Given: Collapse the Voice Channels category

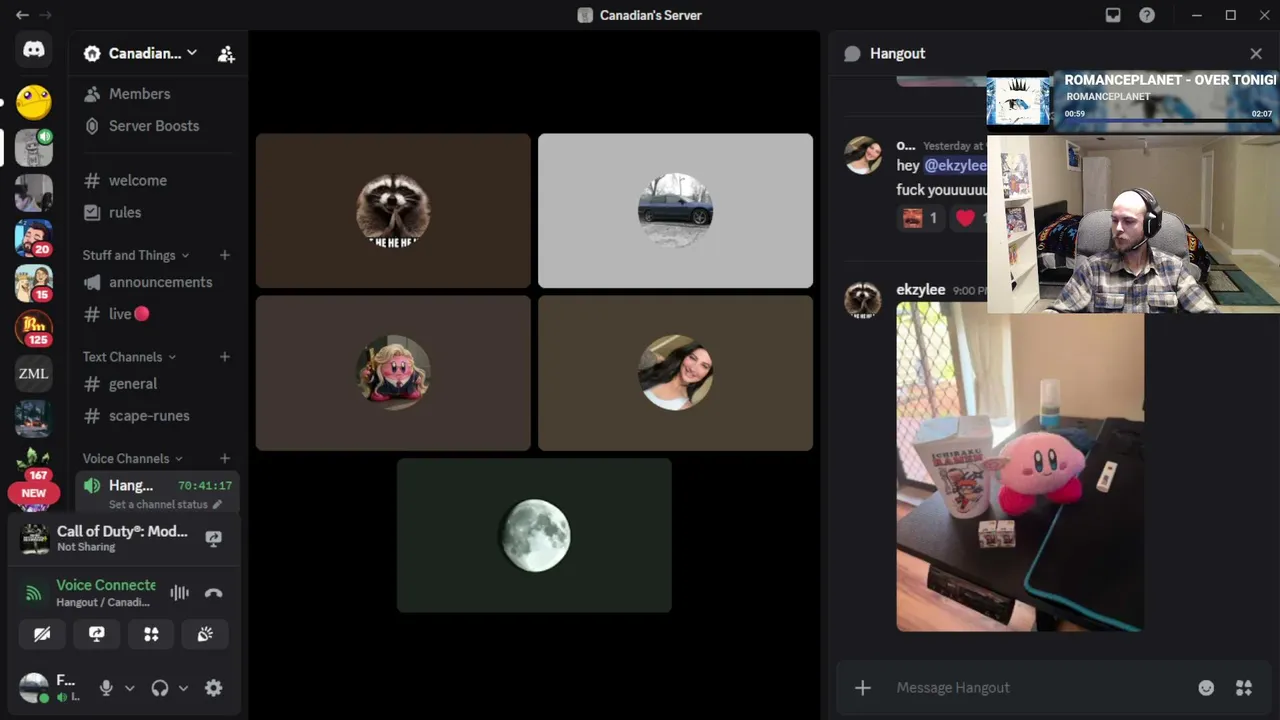Looking at the screenshot, I should click(133, 459).
